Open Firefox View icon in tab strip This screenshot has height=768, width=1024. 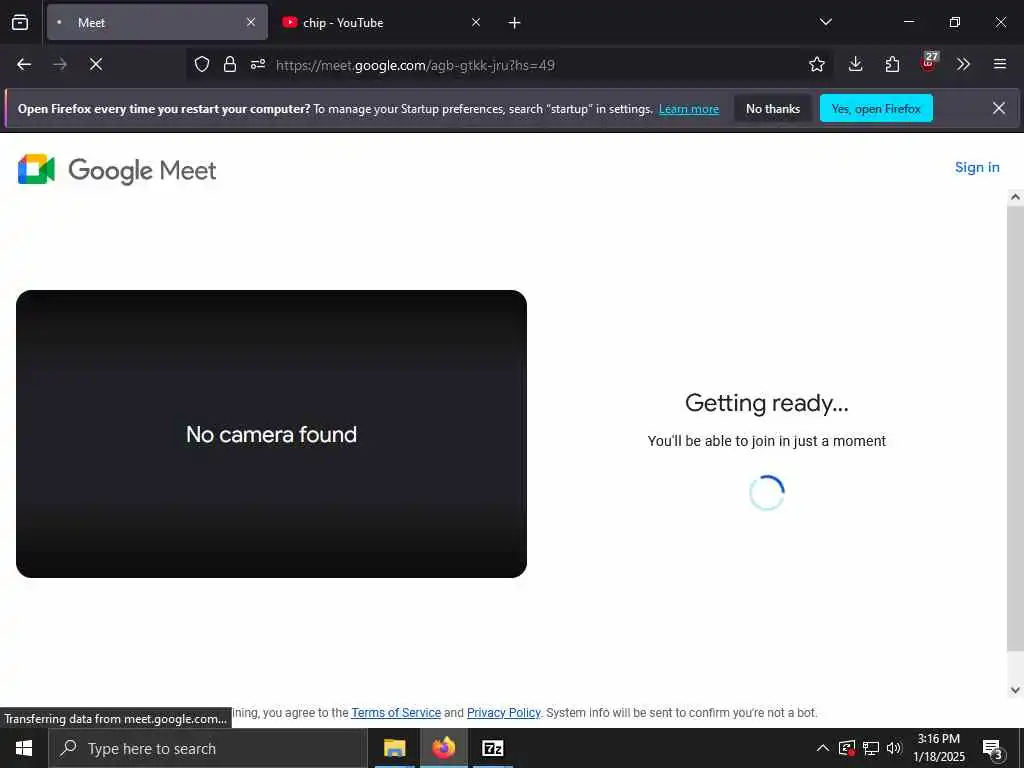[x=20, y=23]
